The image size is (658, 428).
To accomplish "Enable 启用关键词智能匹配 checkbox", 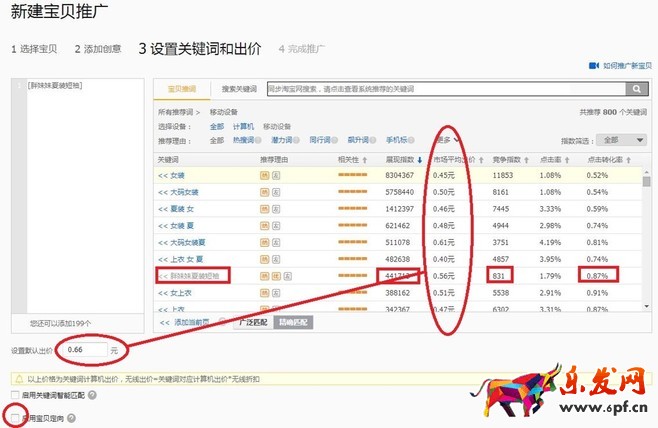I will 13,396.
